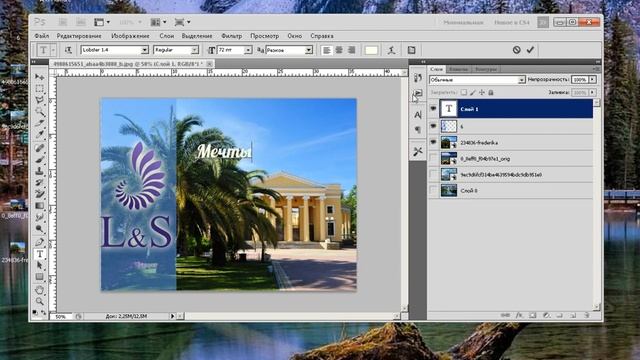Select the Eyedropper tool
The height and width of the screenshot is (360, 640).
(40, 134)
